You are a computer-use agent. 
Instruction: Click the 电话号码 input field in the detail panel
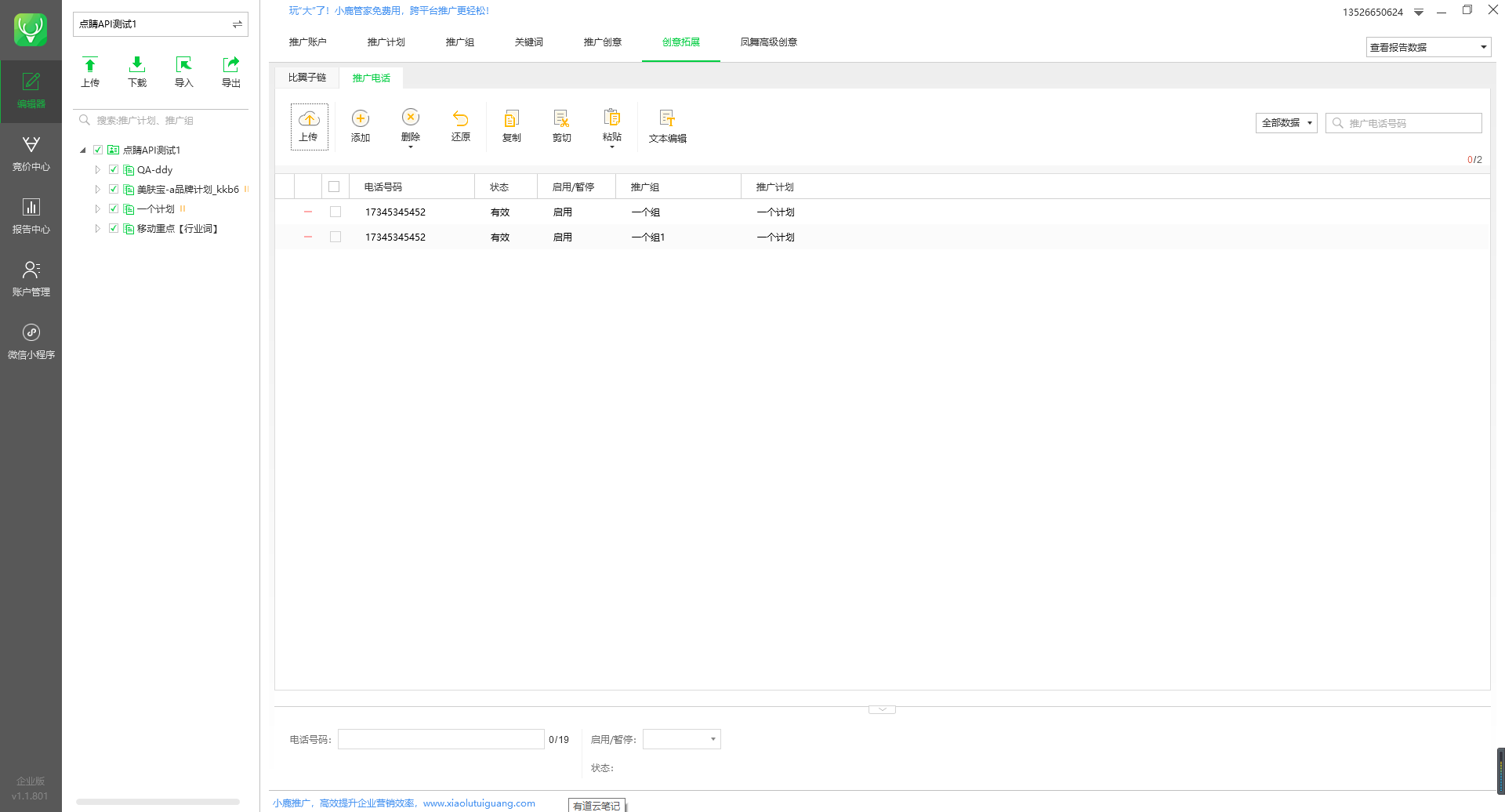pos(441,739)
